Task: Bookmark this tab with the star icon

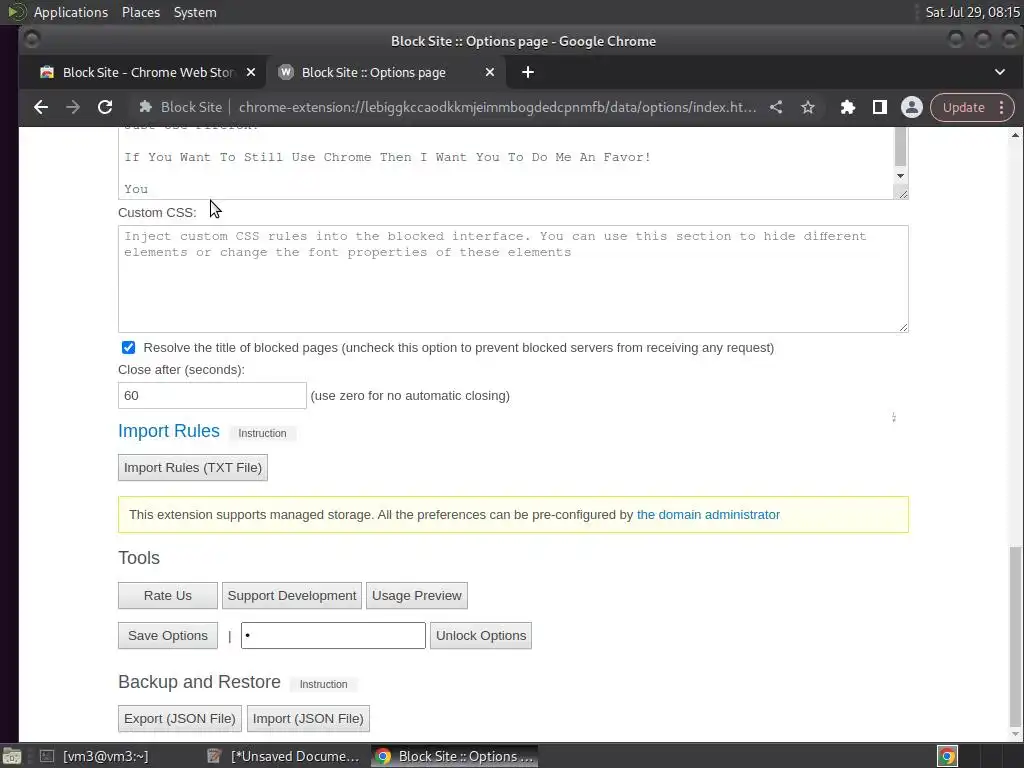Action: click(x=808, y=107)
